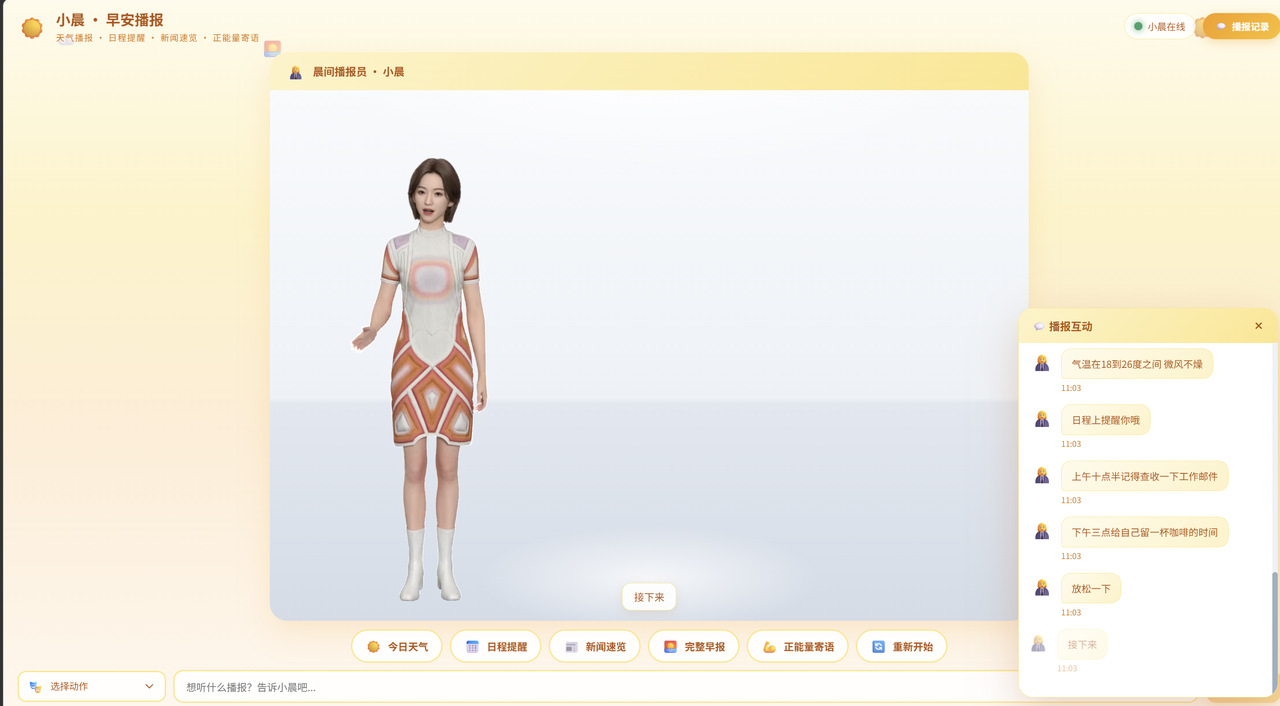Viewport: 1280px width, 706px height.
Task: Click the chat panel vertical scrollbar
Action: tap(1274, 632)
